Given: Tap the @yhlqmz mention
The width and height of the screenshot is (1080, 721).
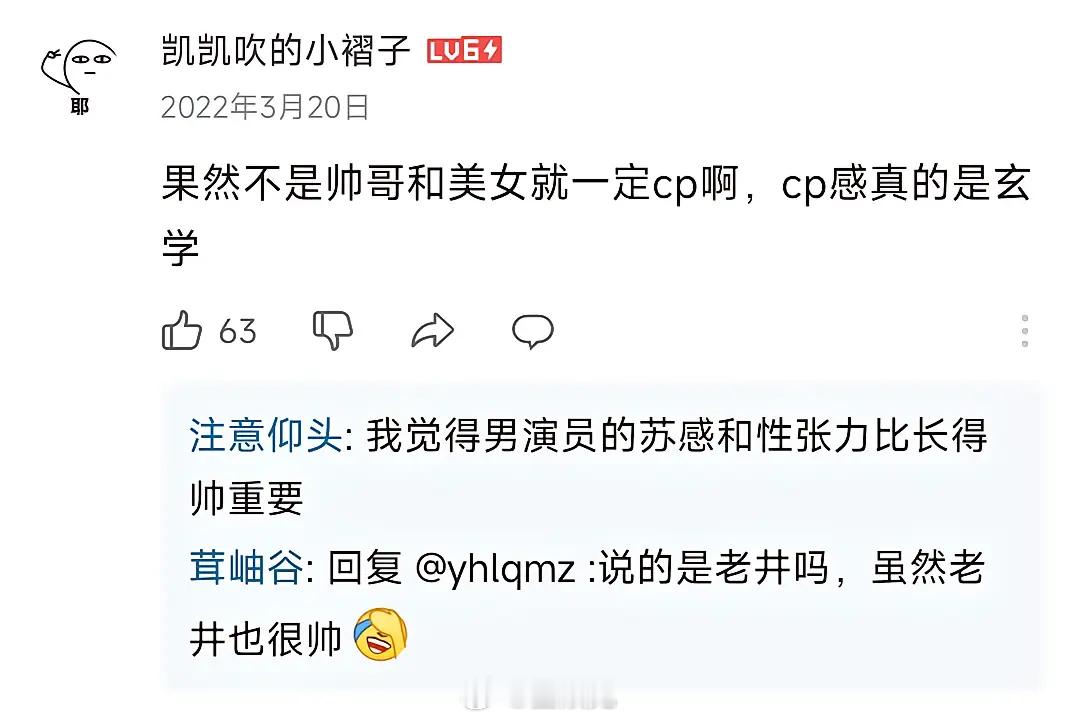Looking at the screenshot, I should click(496, 570).
